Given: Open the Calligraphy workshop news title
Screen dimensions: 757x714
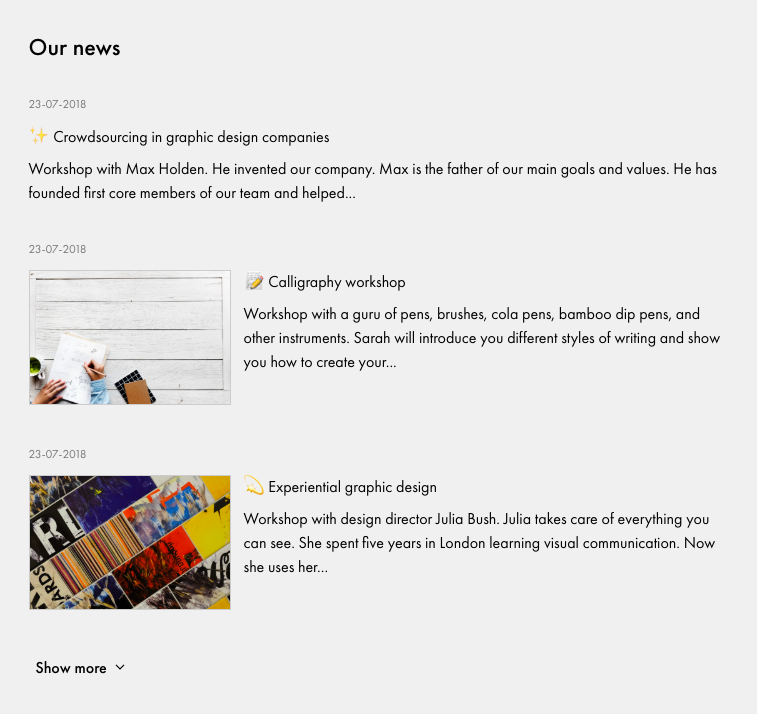Looking at the screenshot, I should pyautogui.click(x=336, y=282).
